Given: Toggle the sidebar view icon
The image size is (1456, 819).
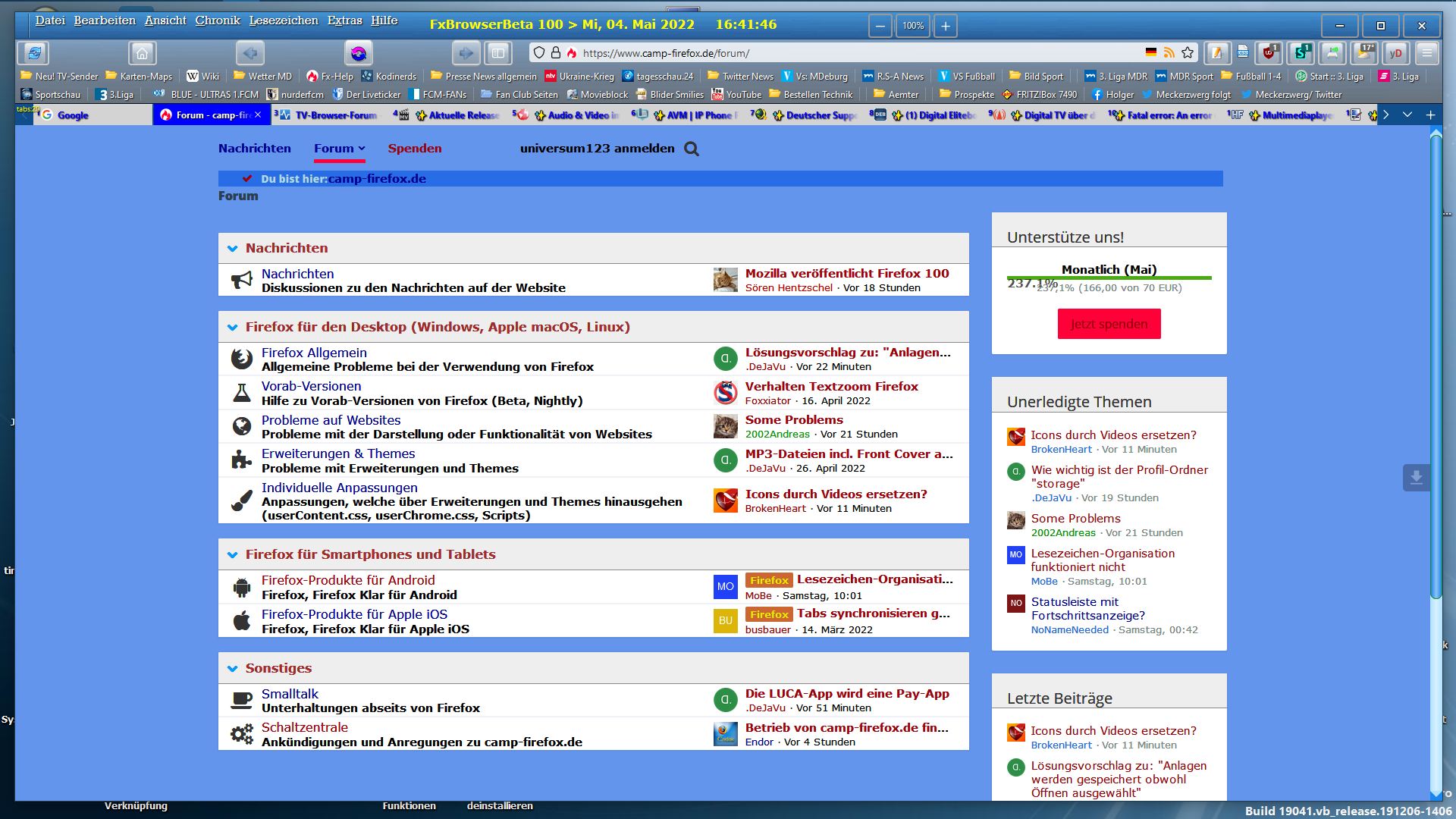Looking at the screenshot, I should pos(498,53).
